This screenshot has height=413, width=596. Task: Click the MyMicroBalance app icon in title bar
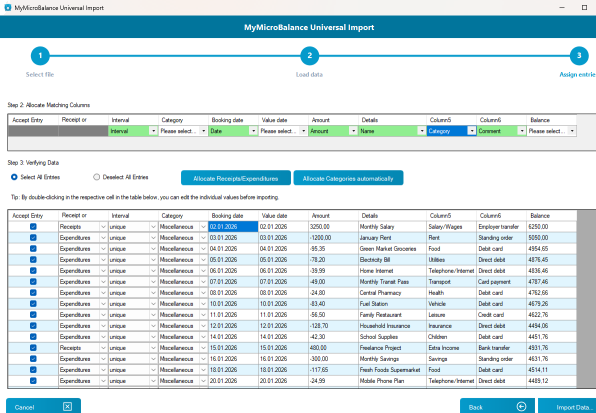tap(7, 8)
